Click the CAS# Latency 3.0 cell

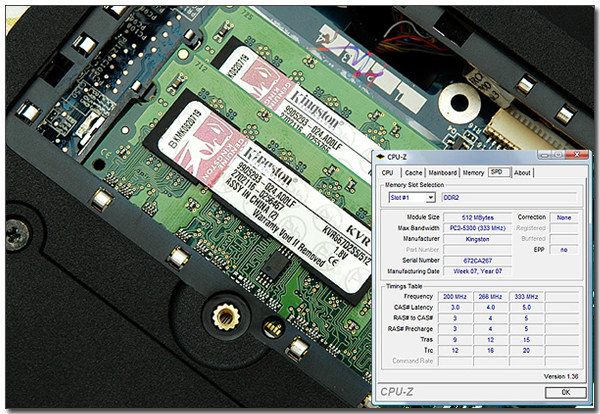click(455, 307)
